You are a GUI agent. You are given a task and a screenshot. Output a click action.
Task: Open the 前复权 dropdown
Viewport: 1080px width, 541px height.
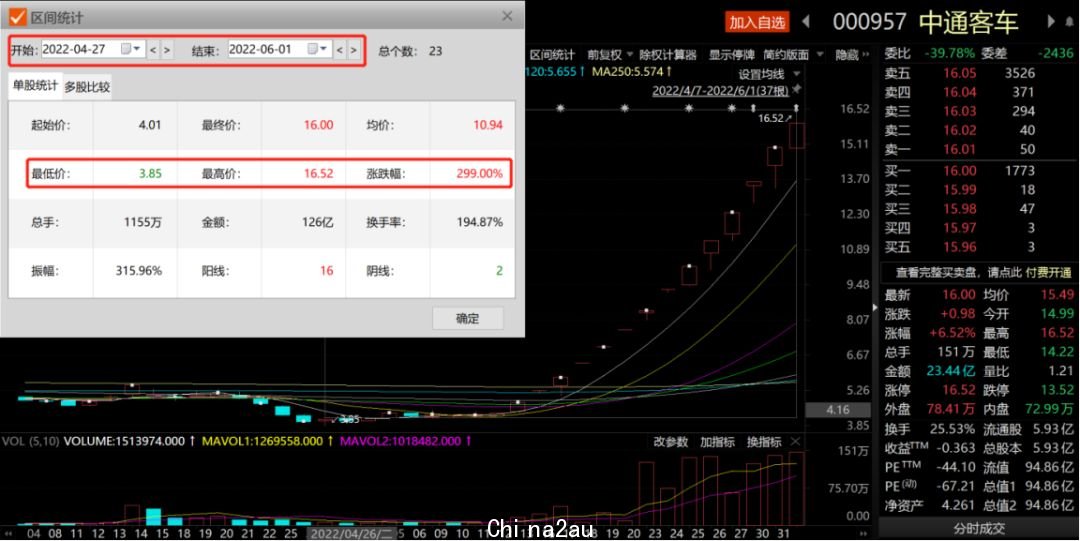pyautogui.click(x=609, y=54)
